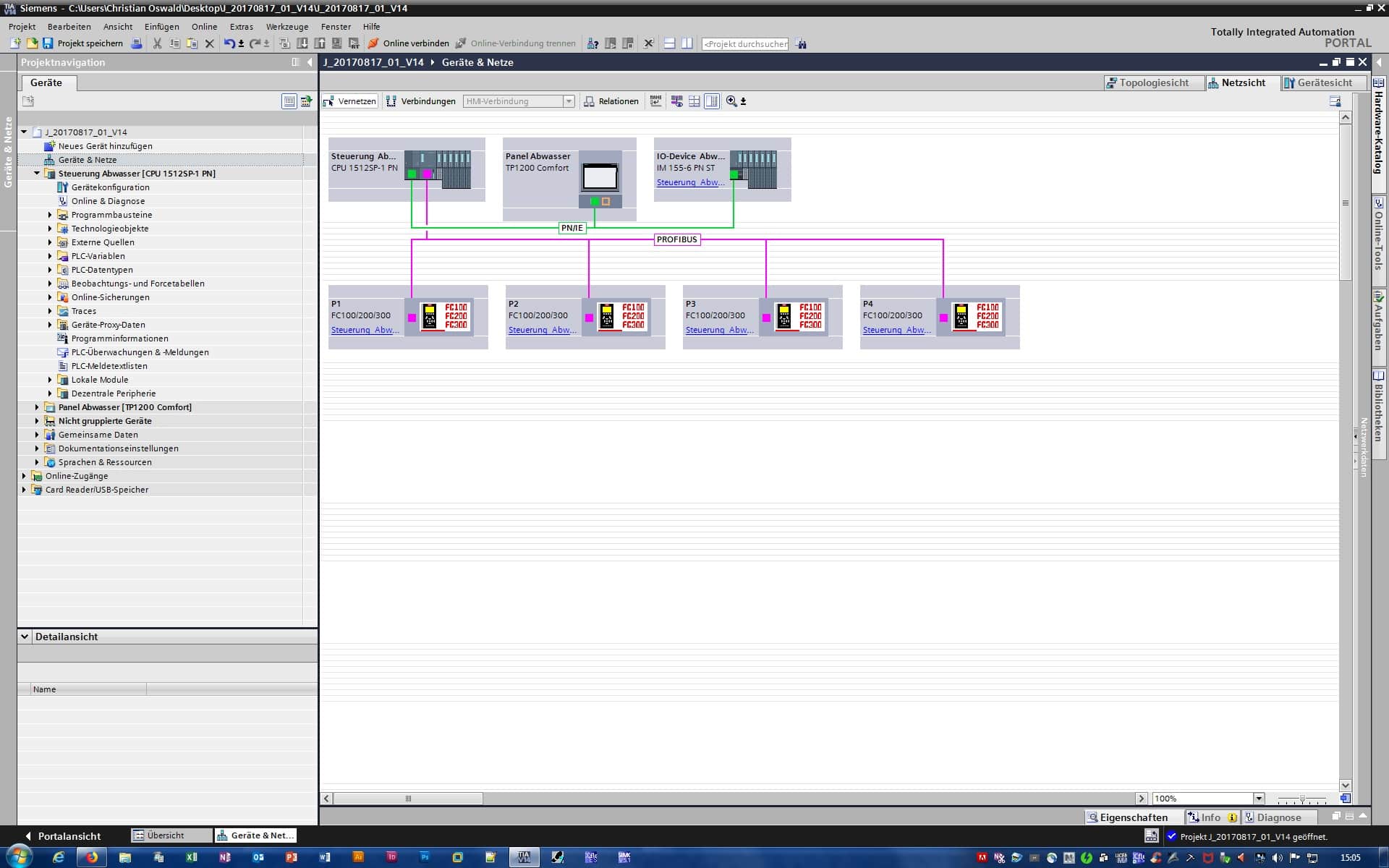
Task: Open the Werkzeuge menu
Action: point(287,27)
